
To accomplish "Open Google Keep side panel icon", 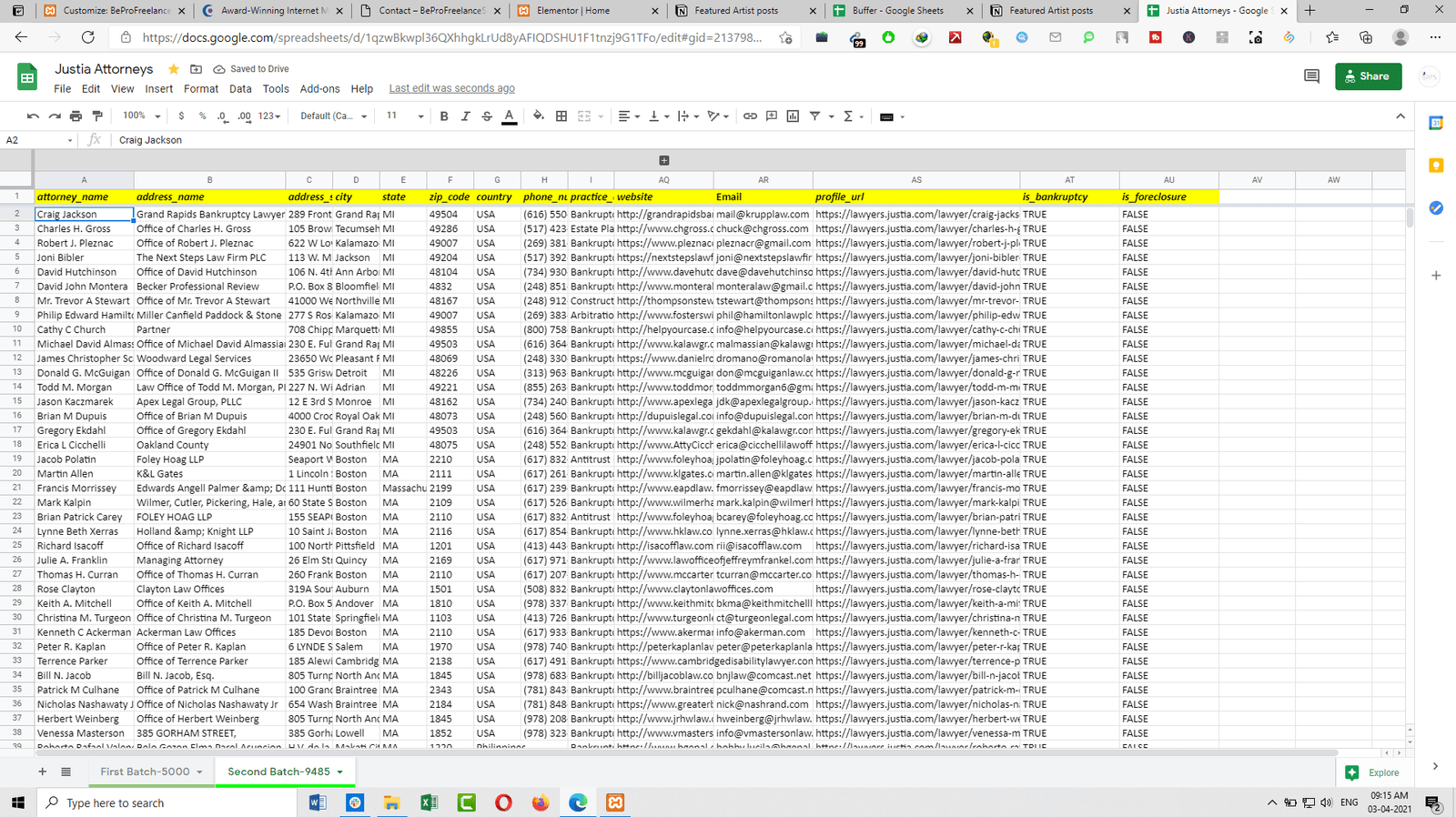I will pyautogui.click(x=1436, y=166).
